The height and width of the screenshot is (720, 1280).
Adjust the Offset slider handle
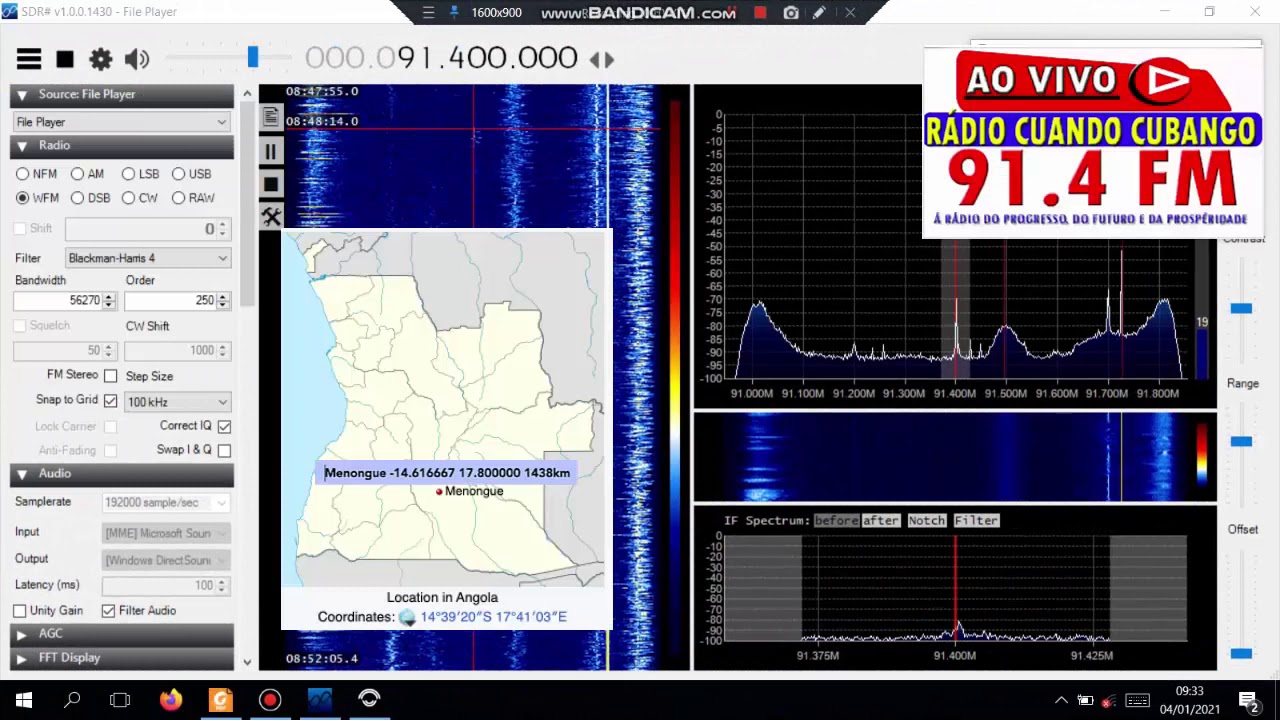[x=1241, y=654]
